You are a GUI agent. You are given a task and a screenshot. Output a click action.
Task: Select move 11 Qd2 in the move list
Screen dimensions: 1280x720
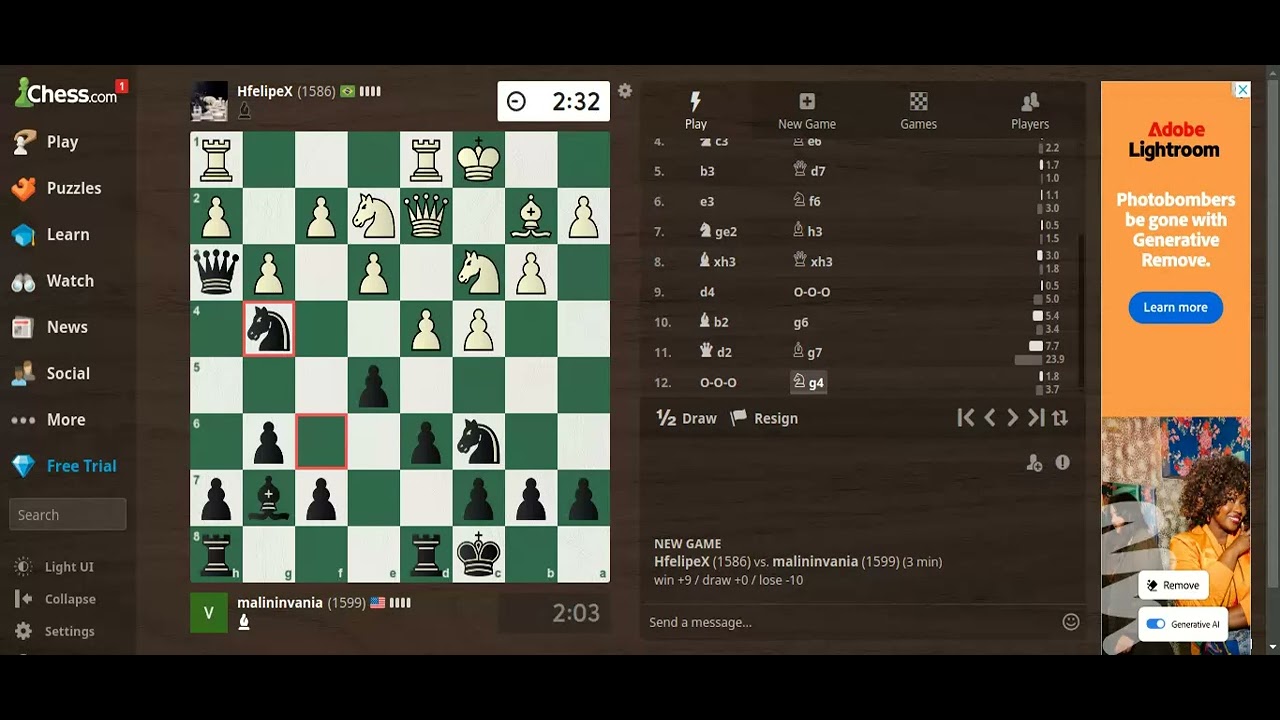[x=716, y=352]
